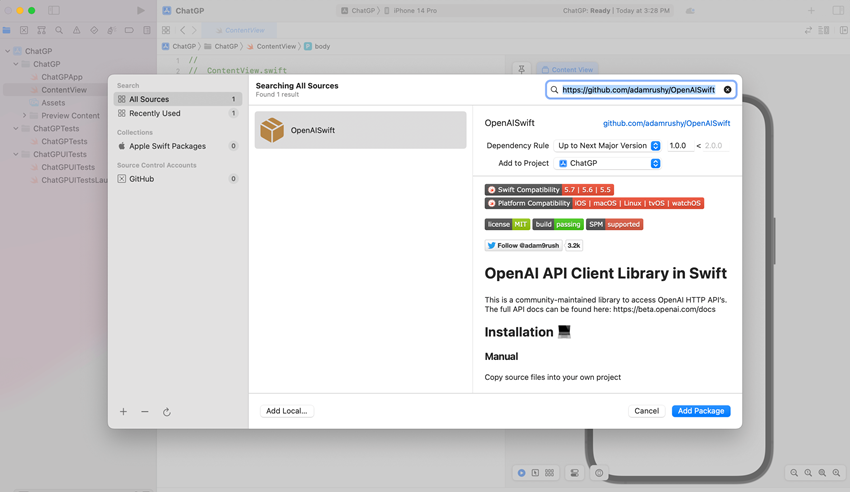Screen dimensions: 850x492
Task: Select Apple Swift Packages collection
Action: pos(178,146)
